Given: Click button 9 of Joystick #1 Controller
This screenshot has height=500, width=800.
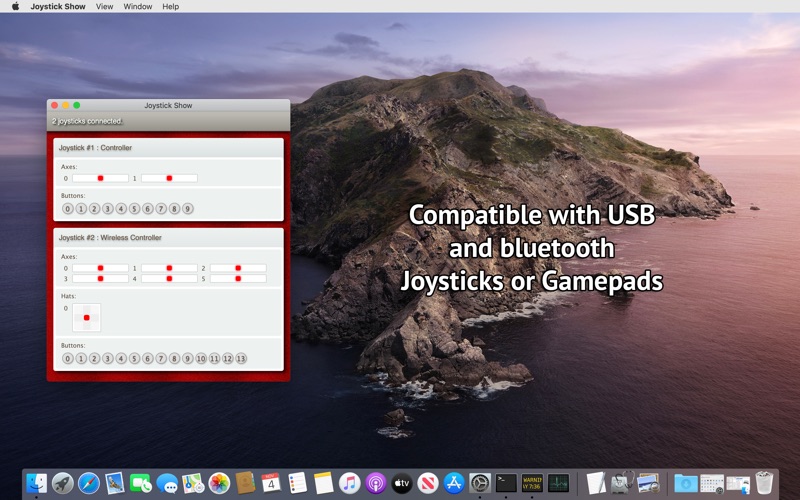Looking at the screenshot, I should click(x=188, y=209).
